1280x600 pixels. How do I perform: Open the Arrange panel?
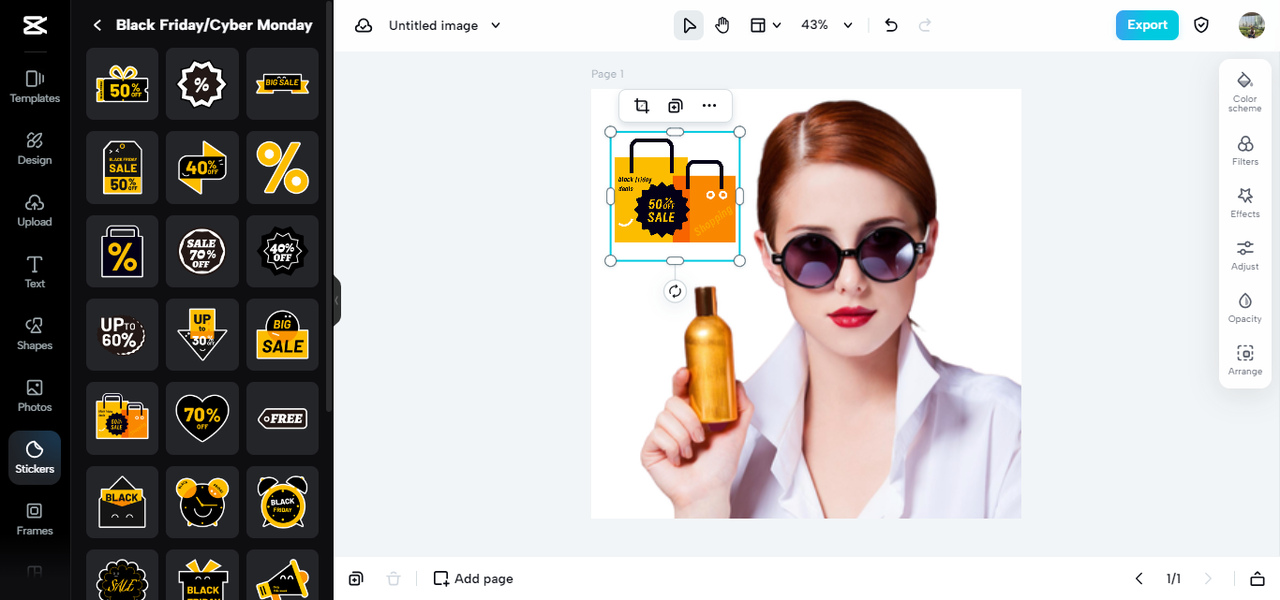1245,360
